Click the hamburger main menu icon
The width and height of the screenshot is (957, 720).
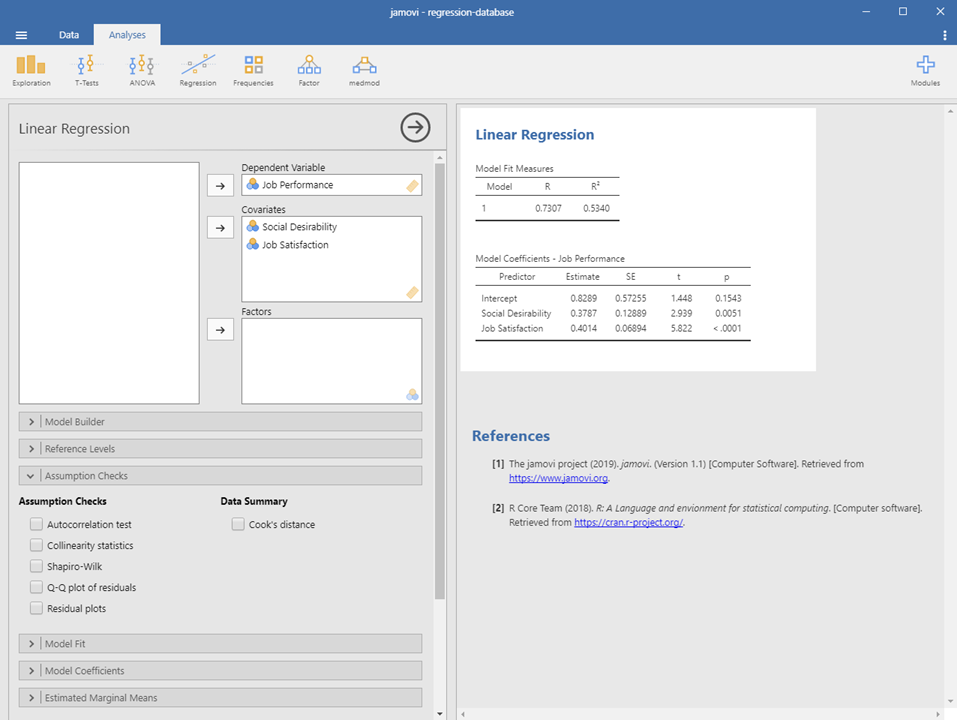point(21,35)
